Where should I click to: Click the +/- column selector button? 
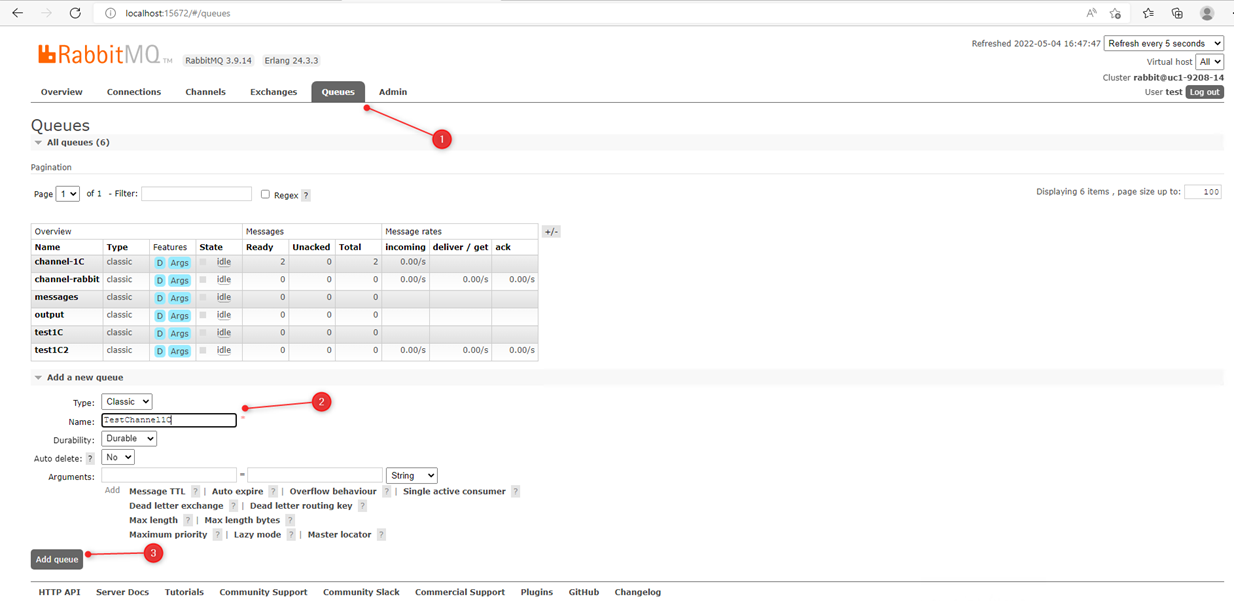551,231
